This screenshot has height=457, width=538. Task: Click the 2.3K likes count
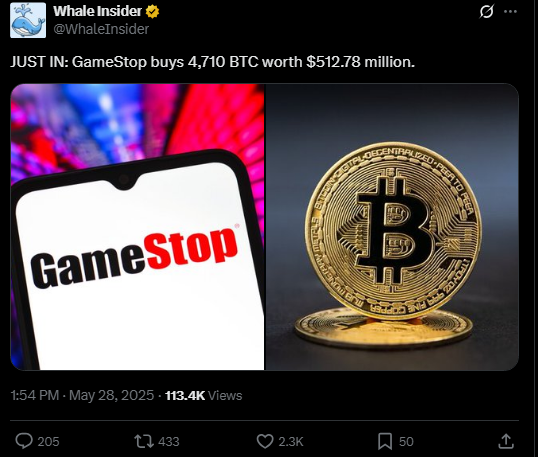291,442
